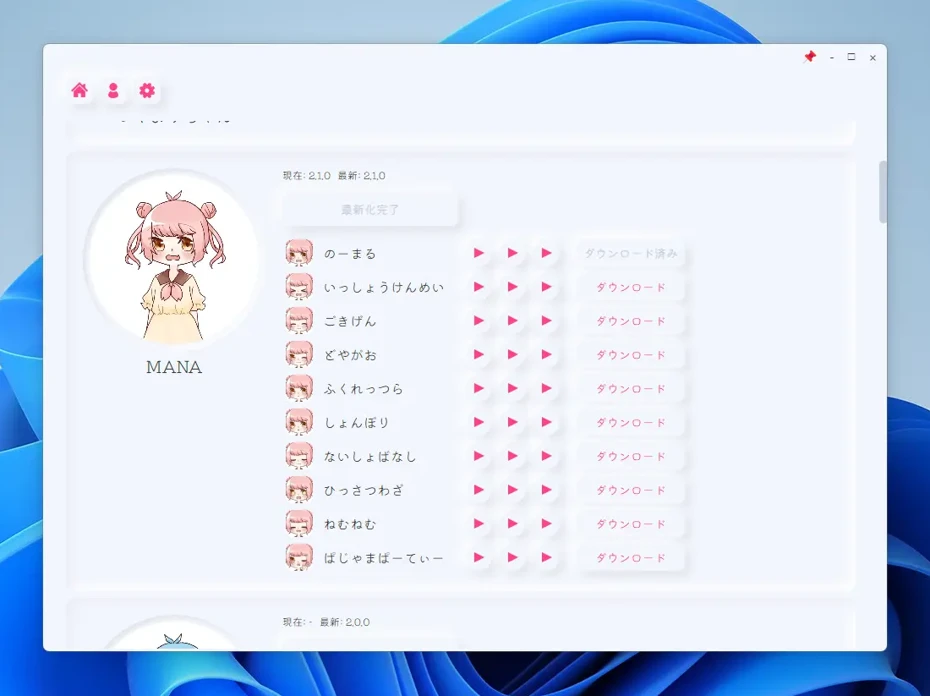Play first sample of いっしょうけんめい

point(479,287)
